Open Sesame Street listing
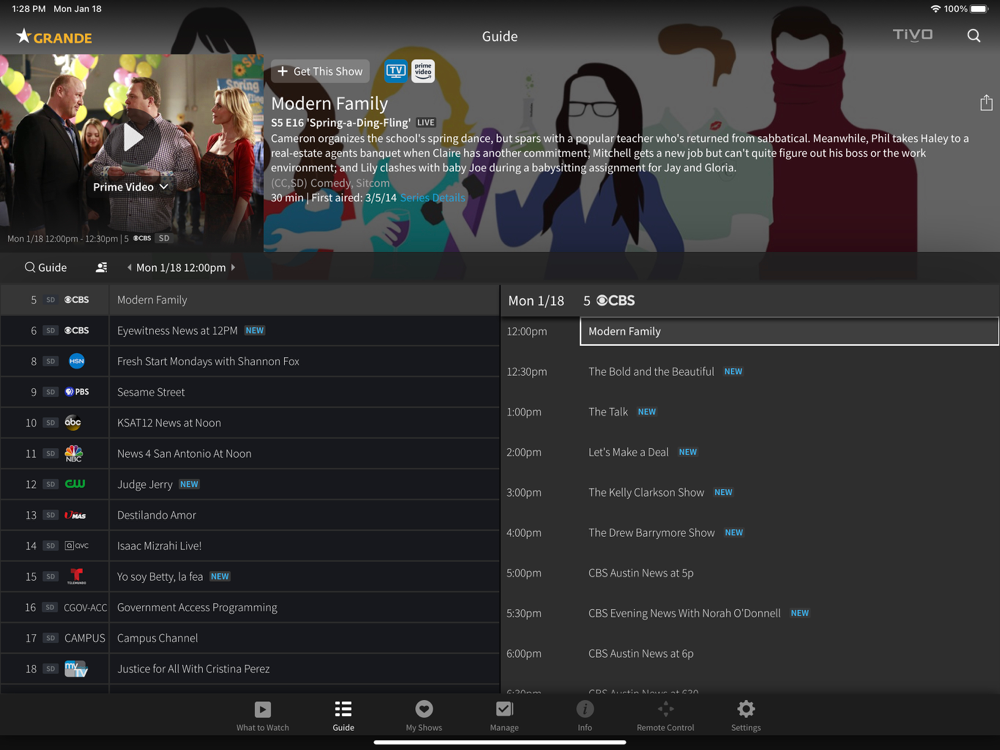 pyautogui.click(x=304, y=392)
